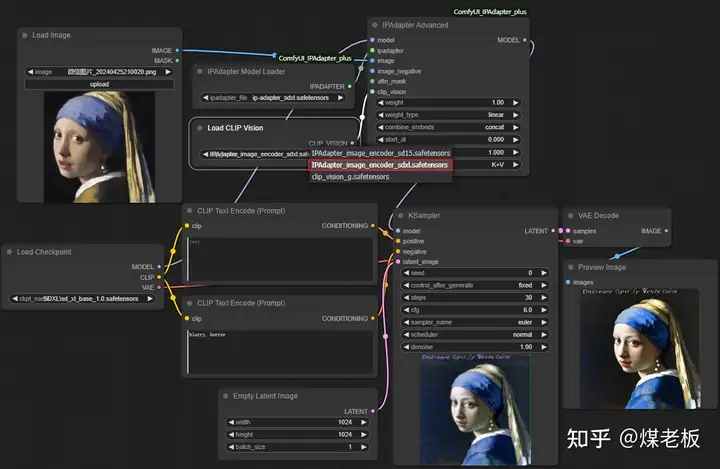The image size is (720, 469).
Task: Decrease height using its left arrow
Action: 231,435
